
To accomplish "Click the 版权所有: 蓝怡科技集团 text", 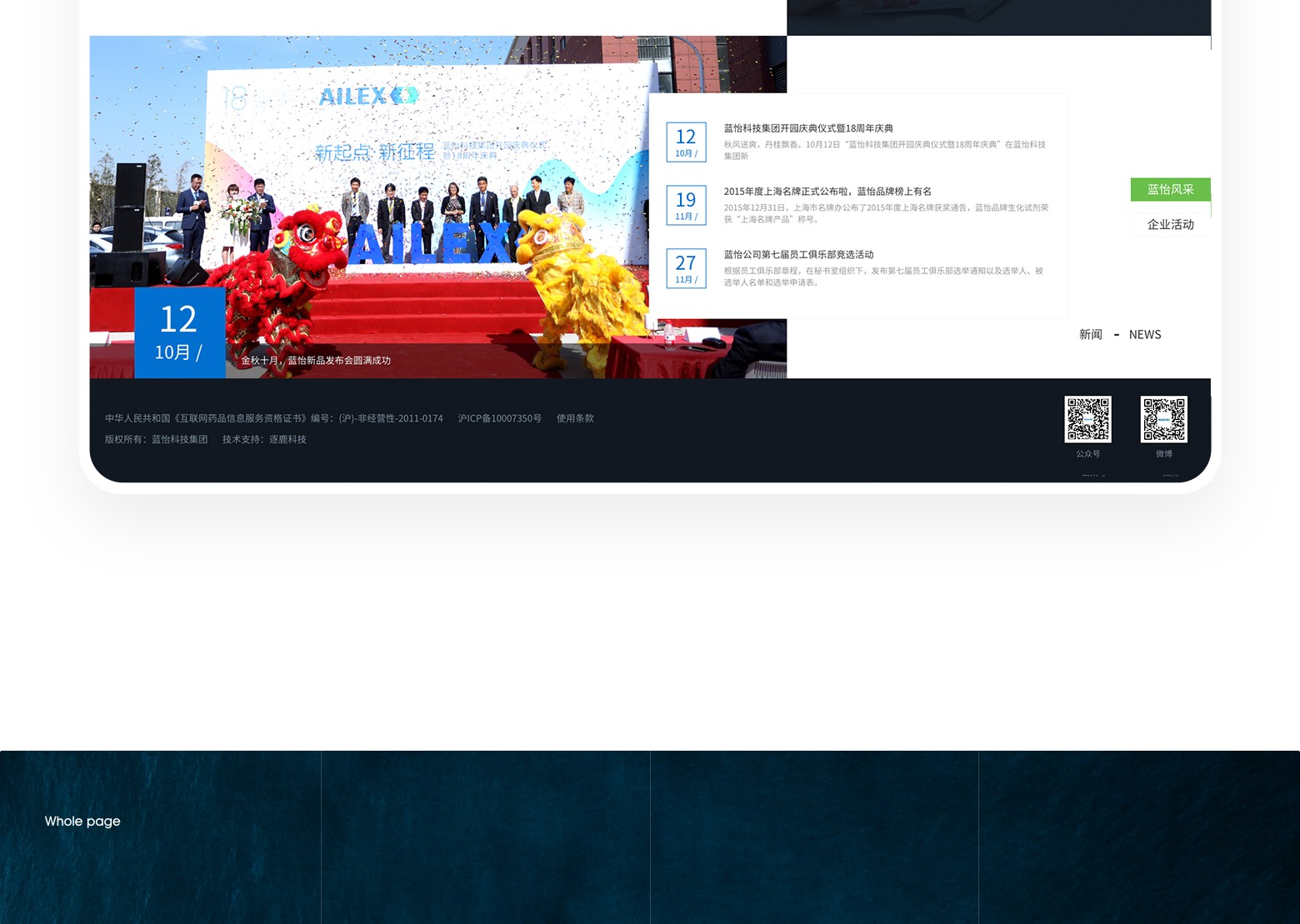I will [156, 439].
